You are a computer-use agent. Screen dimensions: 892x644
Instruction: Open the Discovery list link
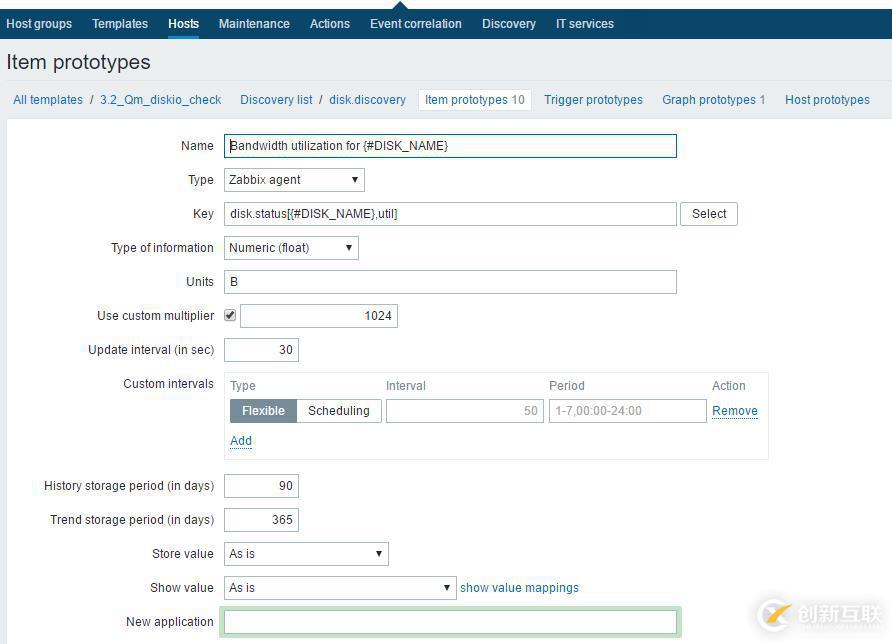pyautogui.click(x=276, y=100)
